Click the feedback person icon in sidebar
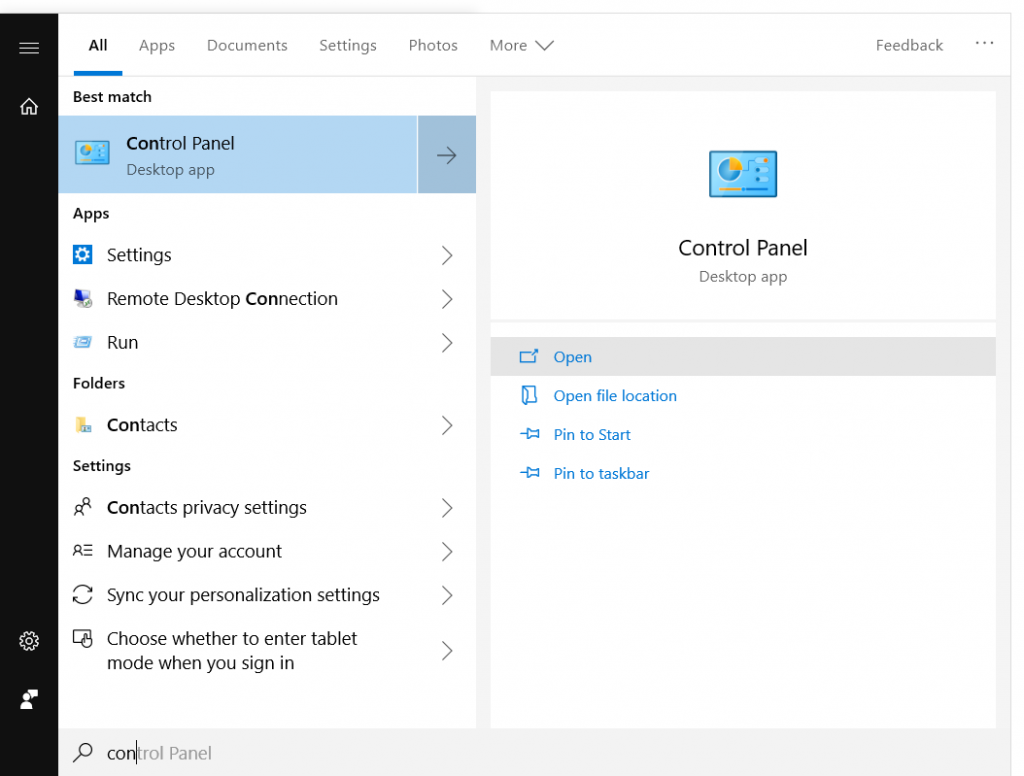1024x776 pixels. click(29, 699)
